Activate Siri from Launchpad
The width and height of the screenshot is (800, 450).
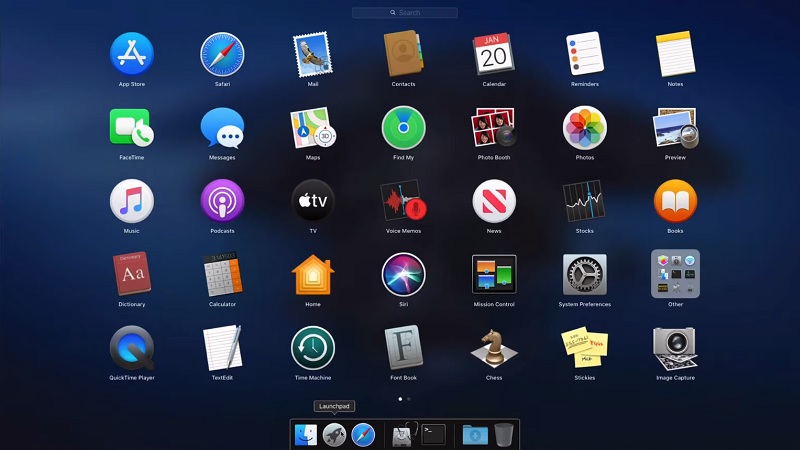[403, 274]
